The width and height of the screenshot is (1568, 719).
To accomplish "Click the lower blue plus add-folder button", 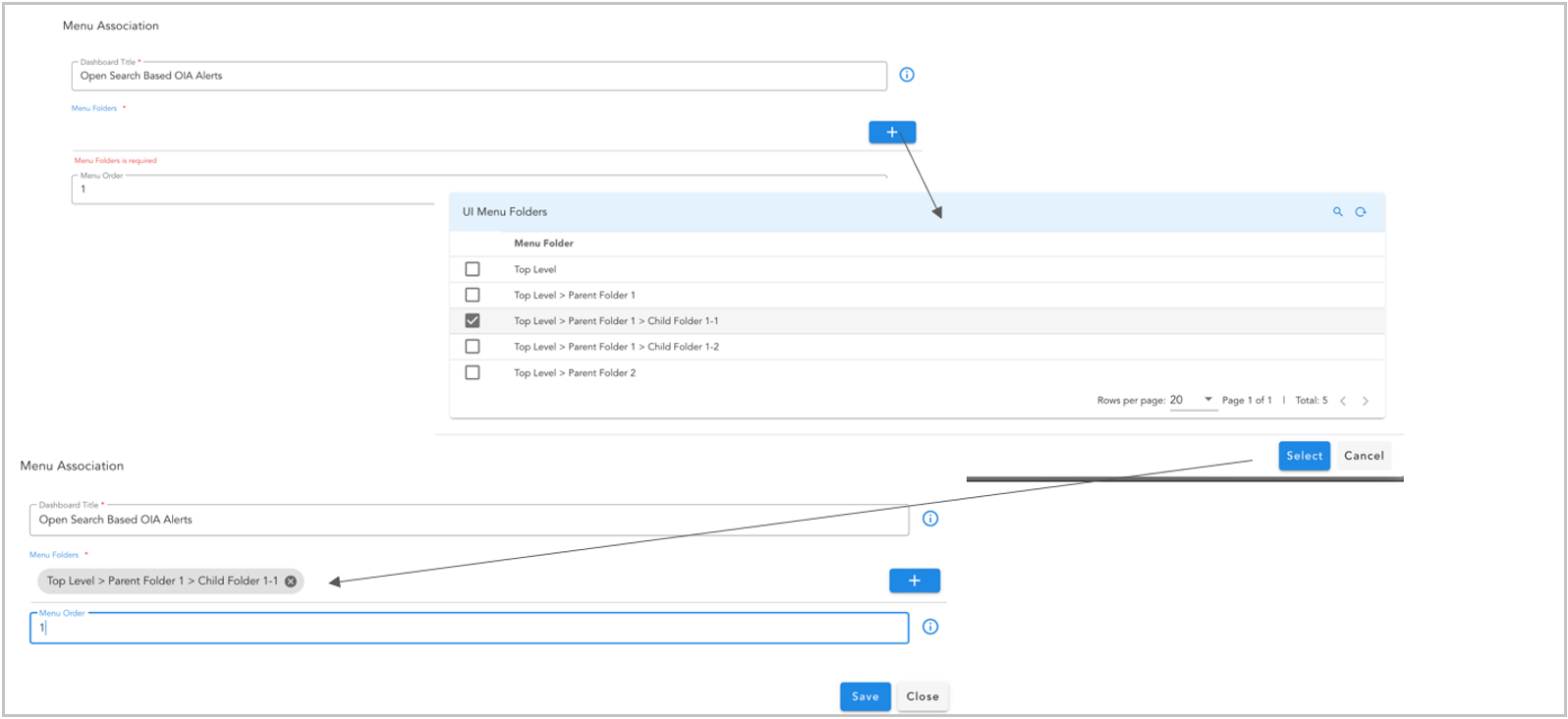I will coord(914,581).
